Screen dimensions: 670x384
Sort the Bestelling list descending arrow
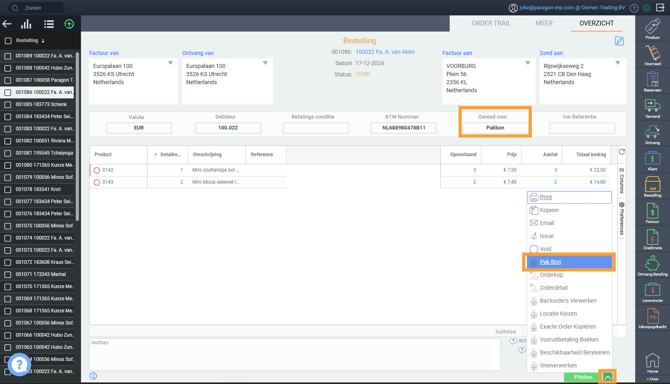(43, 41)
